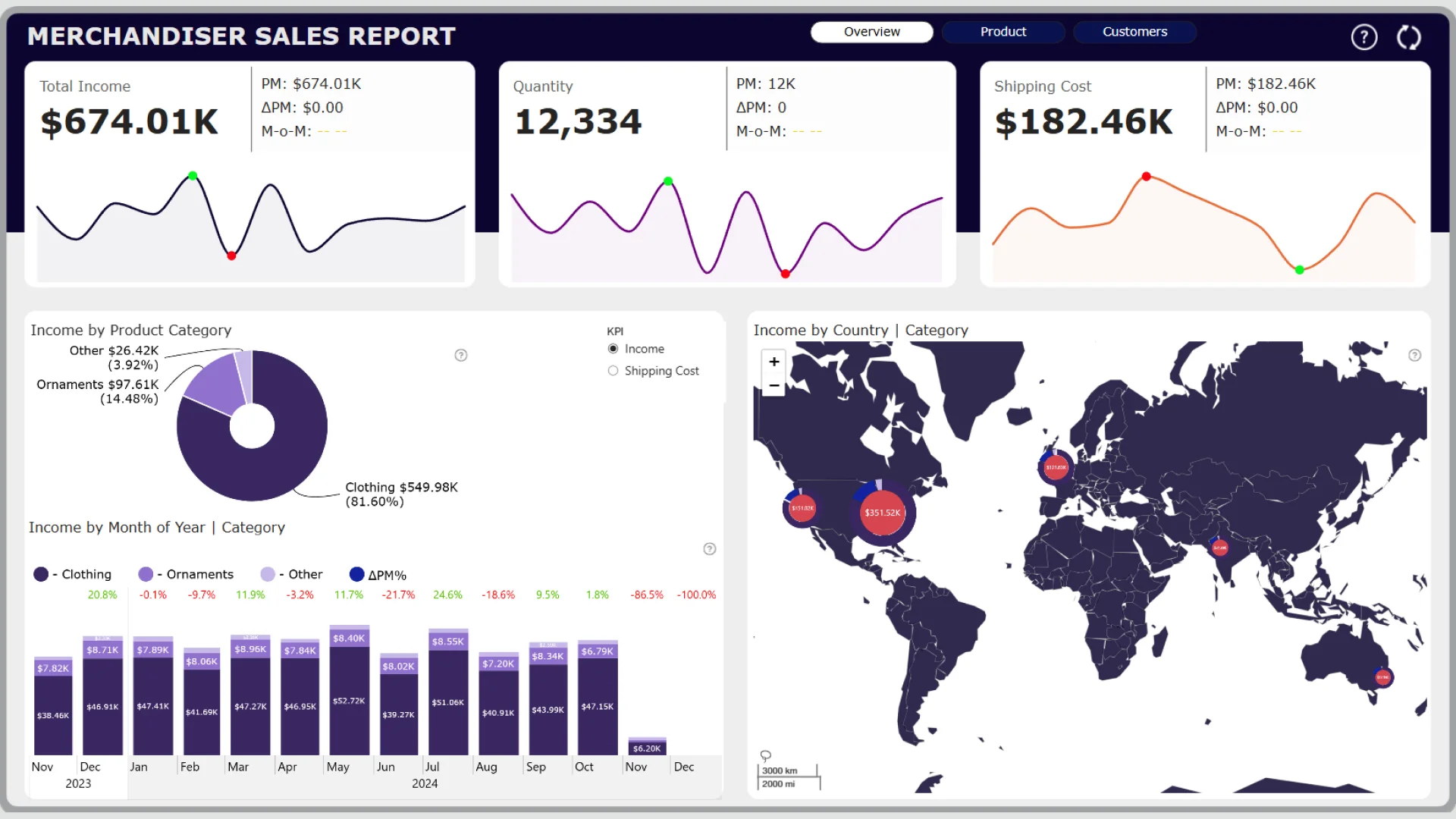Screen dimensions: 1456x819
Task: Click the $52.72K May clothing bar segment
Action: 349,701
